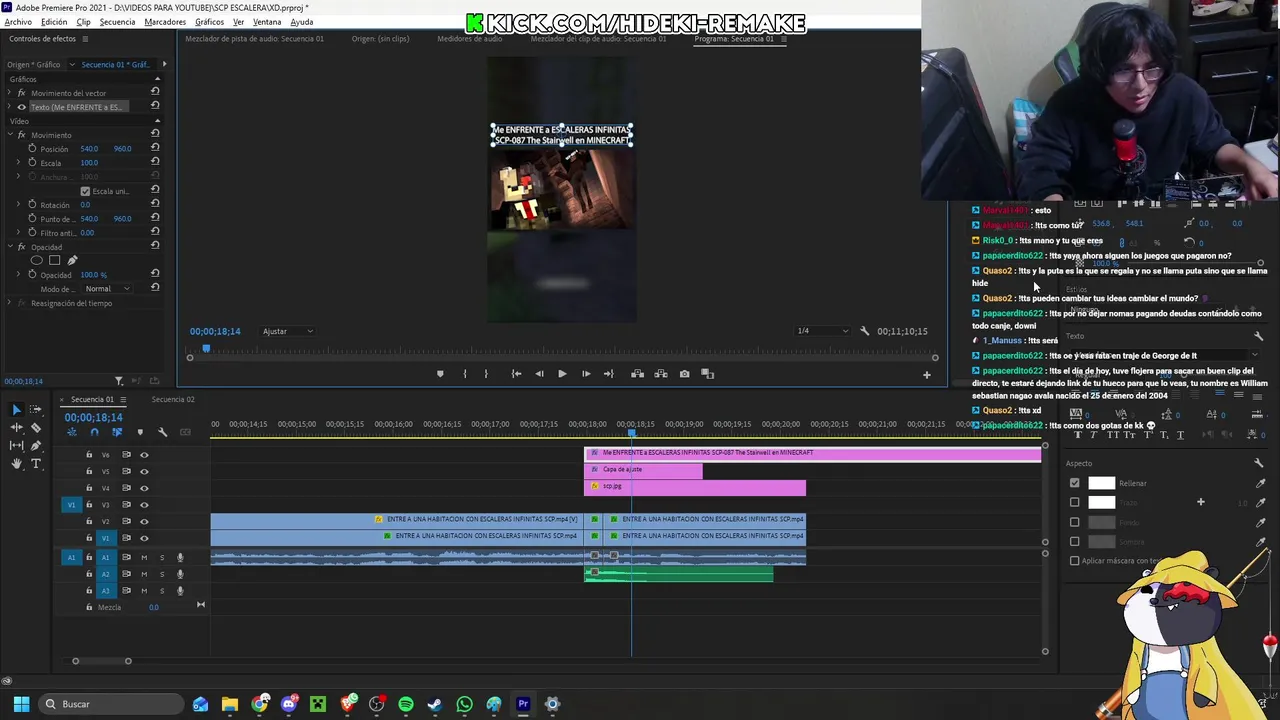Select the Hand tool
Screen dimensions: 1280x720
16,463
